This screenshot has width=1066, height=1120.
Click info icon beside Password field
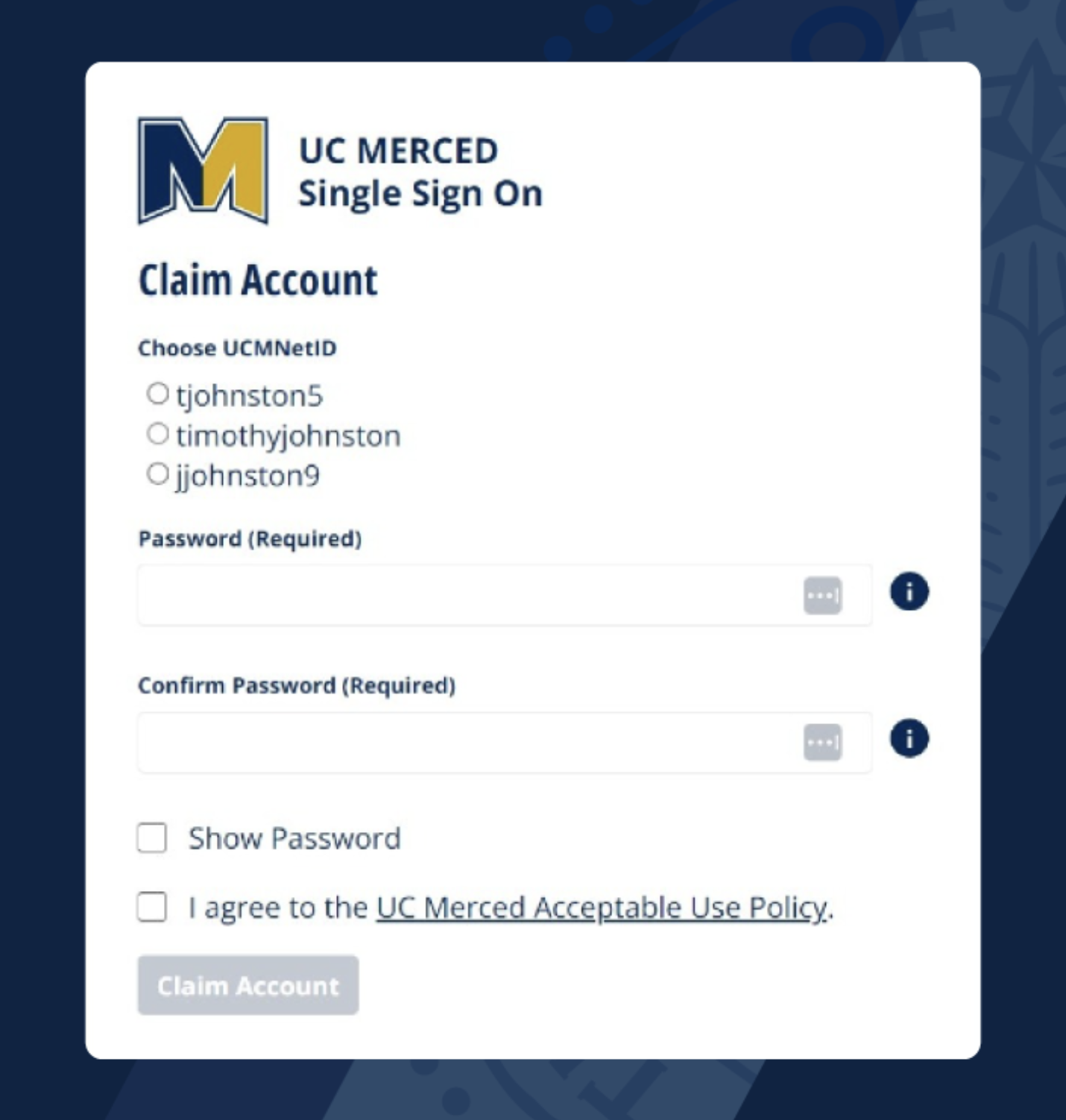point(909,592)
